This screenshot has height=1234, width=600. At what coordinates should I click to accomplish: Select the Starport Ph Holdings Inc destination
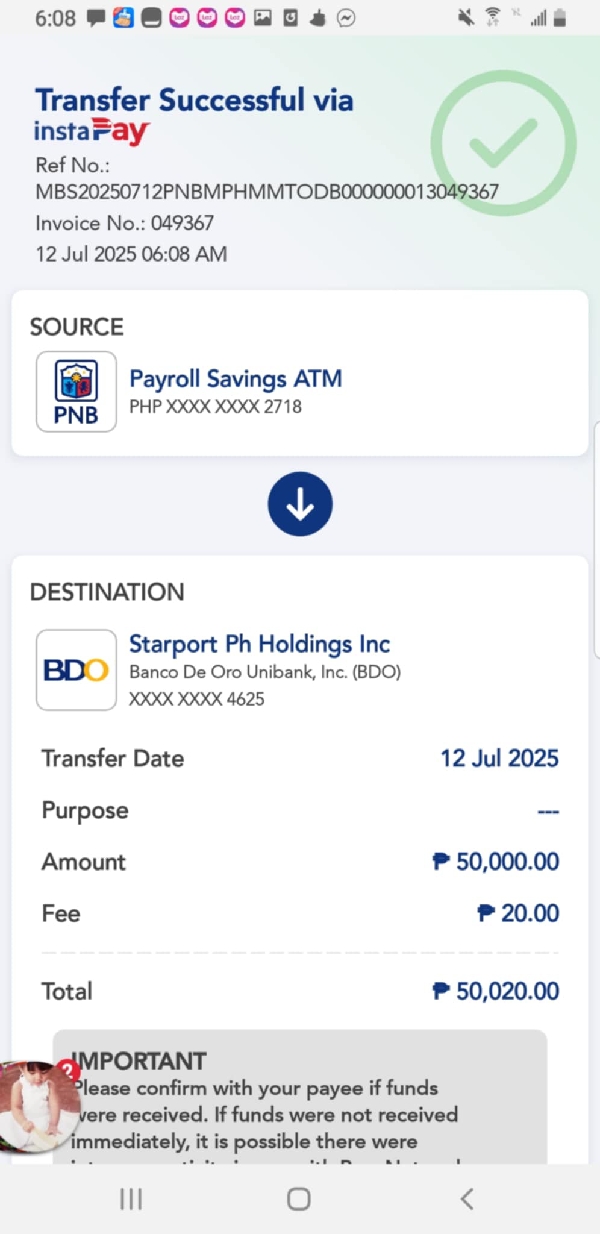pos(260,644)
